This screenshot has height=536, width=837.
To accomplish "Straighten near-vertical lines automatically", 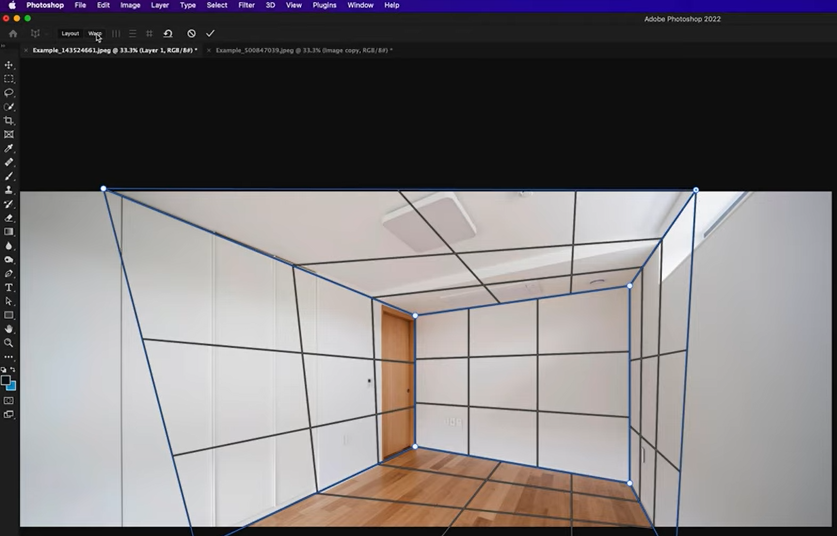I will [x=116, y=34].
